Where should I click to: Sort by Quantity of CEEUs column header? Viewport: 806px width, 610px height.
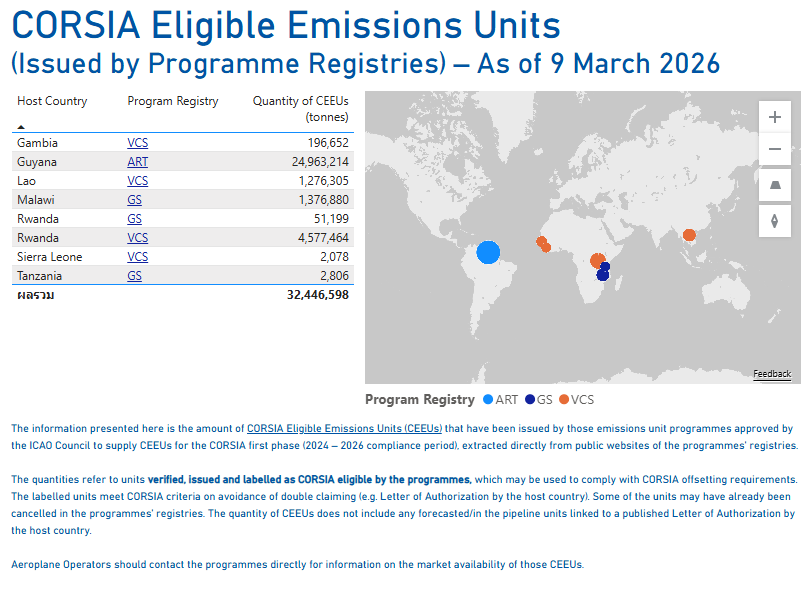(301, 108)
